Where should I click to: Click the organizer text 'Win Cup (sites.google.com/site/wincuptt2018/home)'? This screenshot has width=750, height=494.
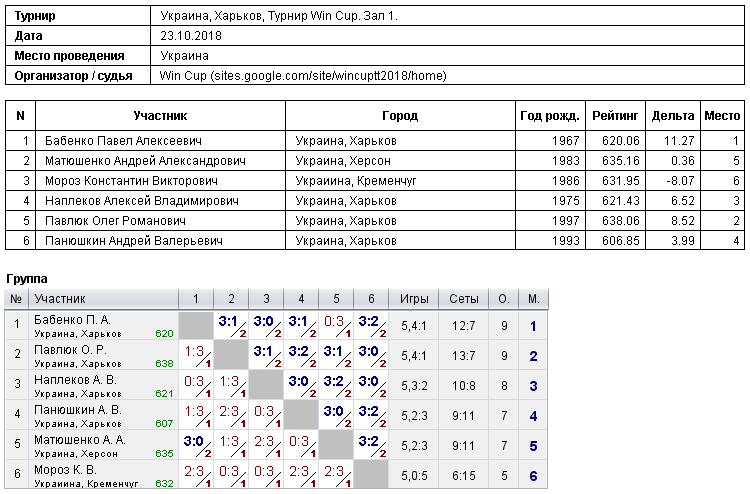pos(303,76)
